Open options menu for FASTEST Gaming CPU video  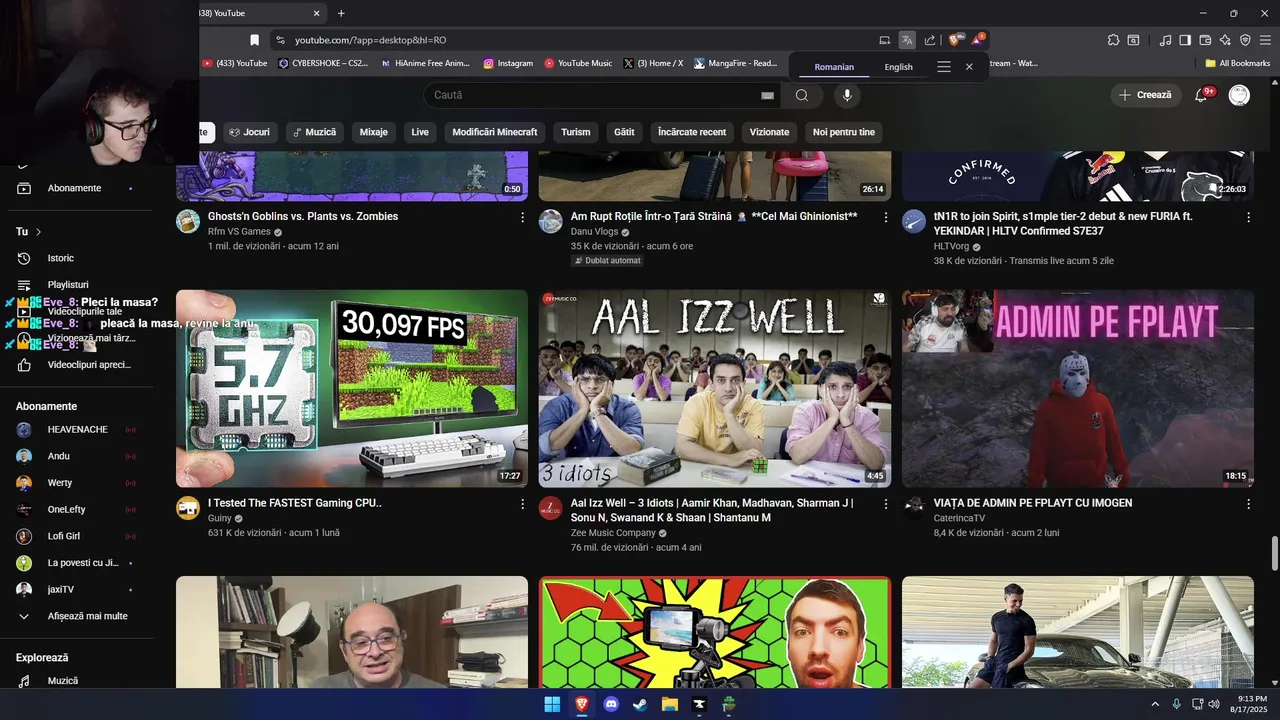tap(522, 504)
